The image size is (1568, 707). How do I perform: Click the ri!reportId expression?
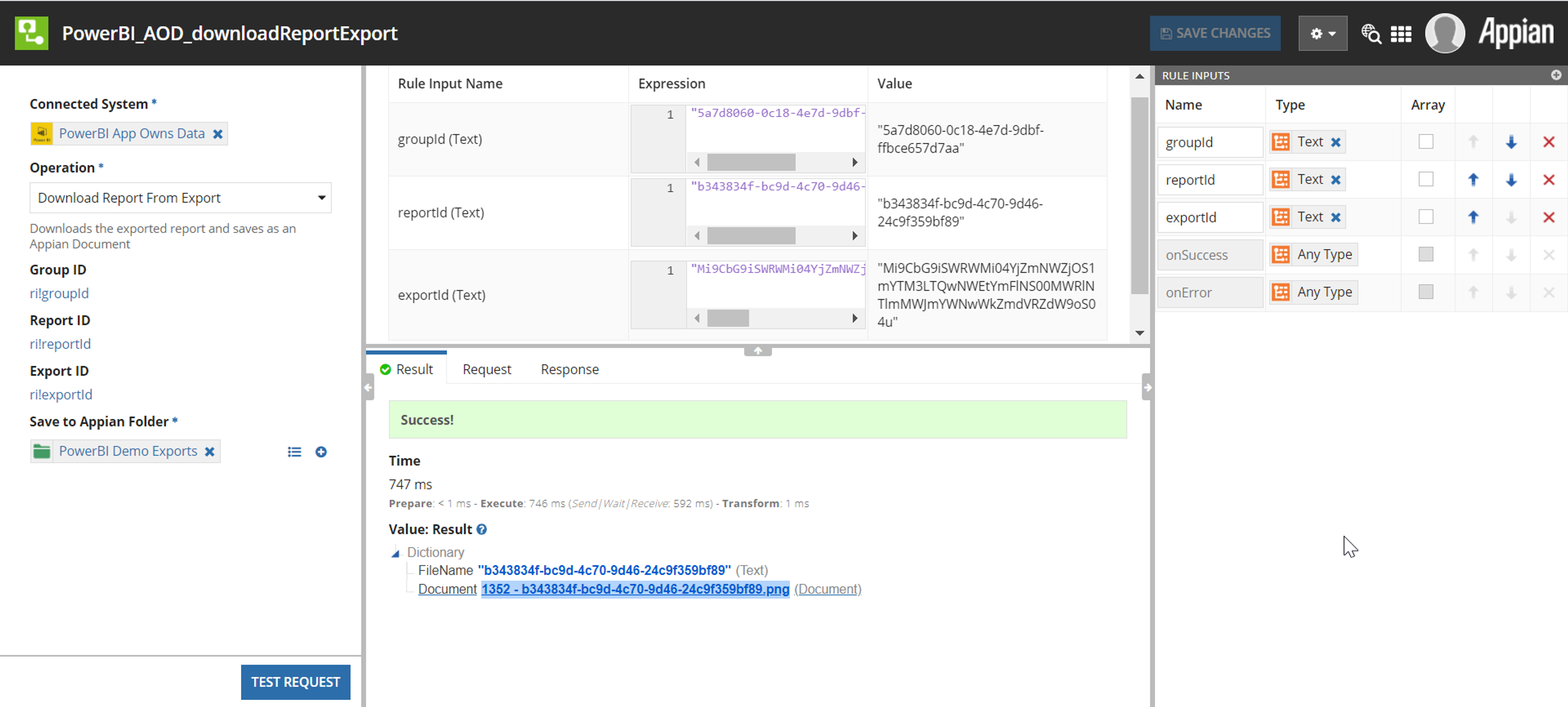[60, 344]
